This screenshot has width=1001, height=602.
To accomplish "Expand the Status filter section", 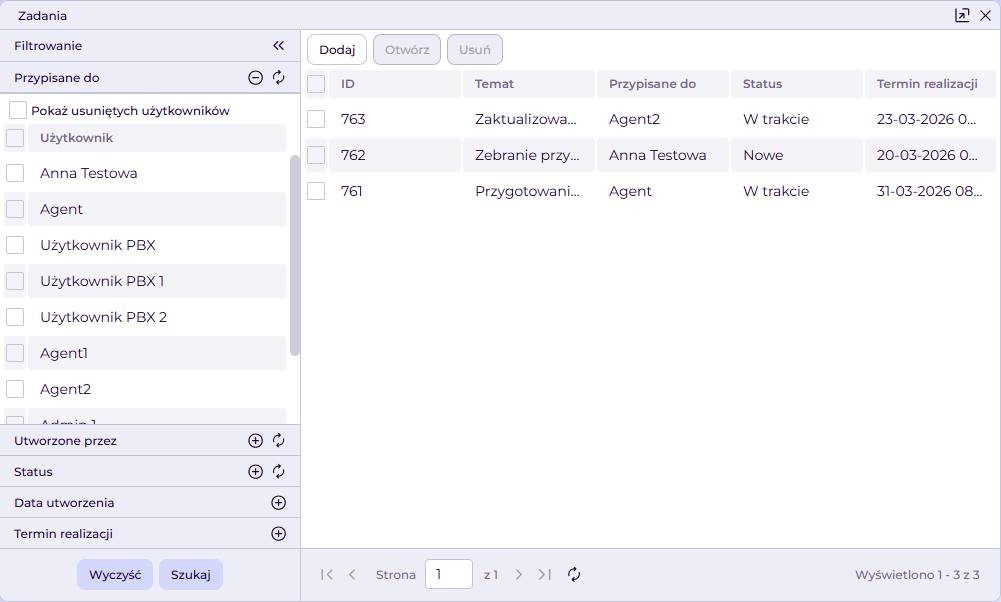I will coord(255,472).
